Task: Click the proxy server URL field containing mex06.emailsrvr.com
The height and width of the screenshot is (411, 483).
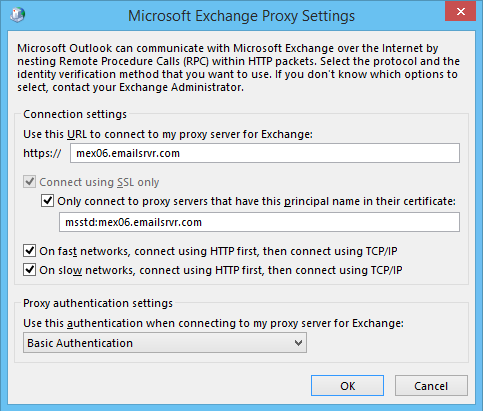Action: [265, 153]
